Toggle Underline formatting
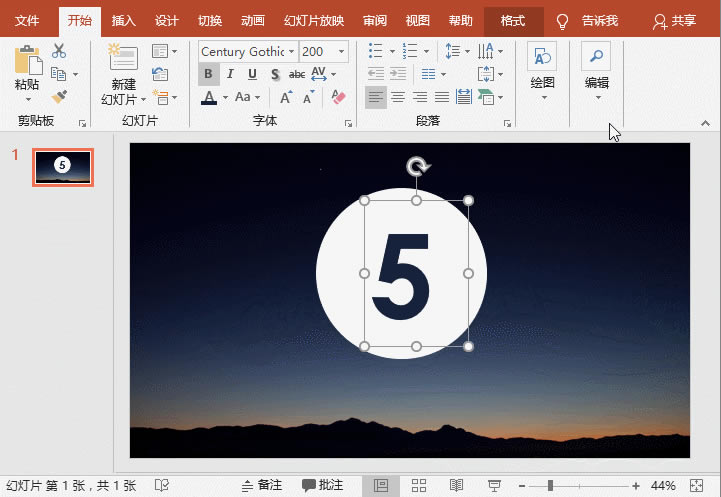The height and width of the screenshot is (497, 721). click(251, 74)
